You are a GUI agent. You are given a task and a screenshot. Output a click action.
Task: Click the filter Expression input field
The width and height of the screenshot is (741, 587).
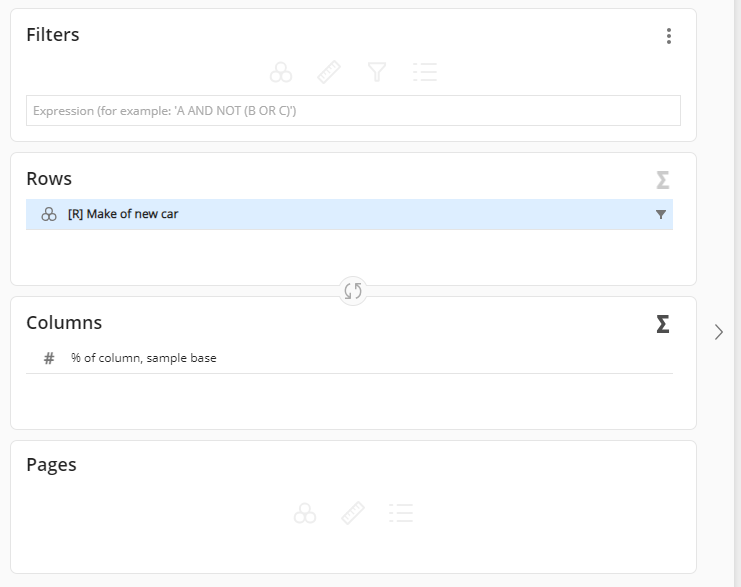(353, 111)
